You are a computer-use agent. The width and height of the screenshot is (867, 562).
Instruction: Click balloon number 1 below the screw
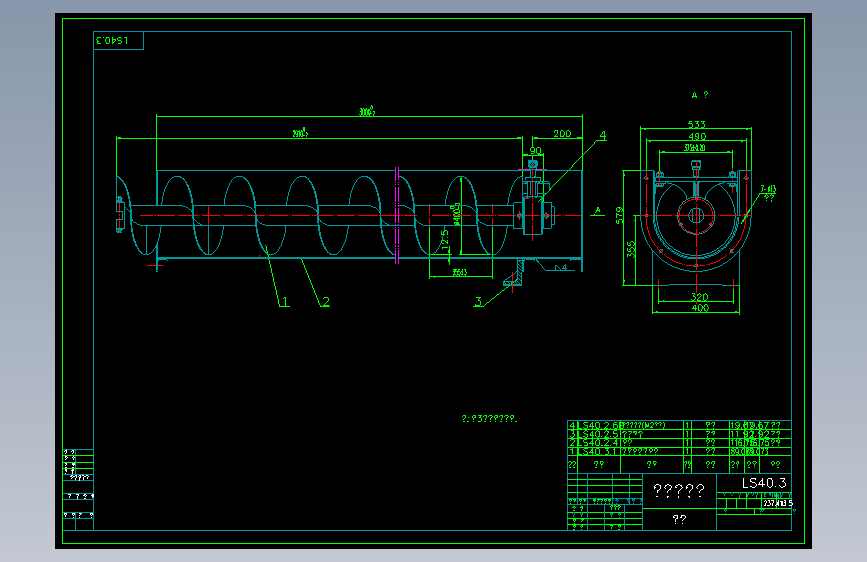pos(285,301)
